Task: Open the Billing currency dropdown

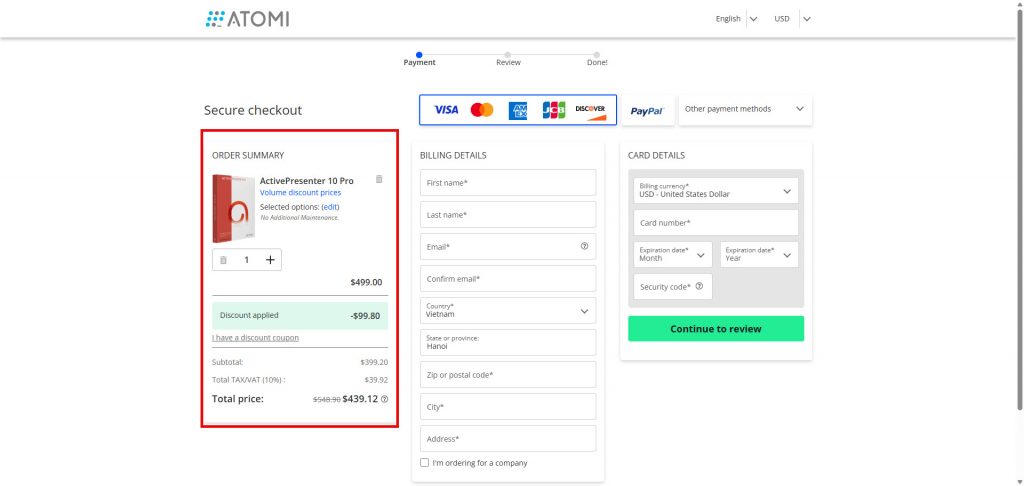Action: [715, 190]
